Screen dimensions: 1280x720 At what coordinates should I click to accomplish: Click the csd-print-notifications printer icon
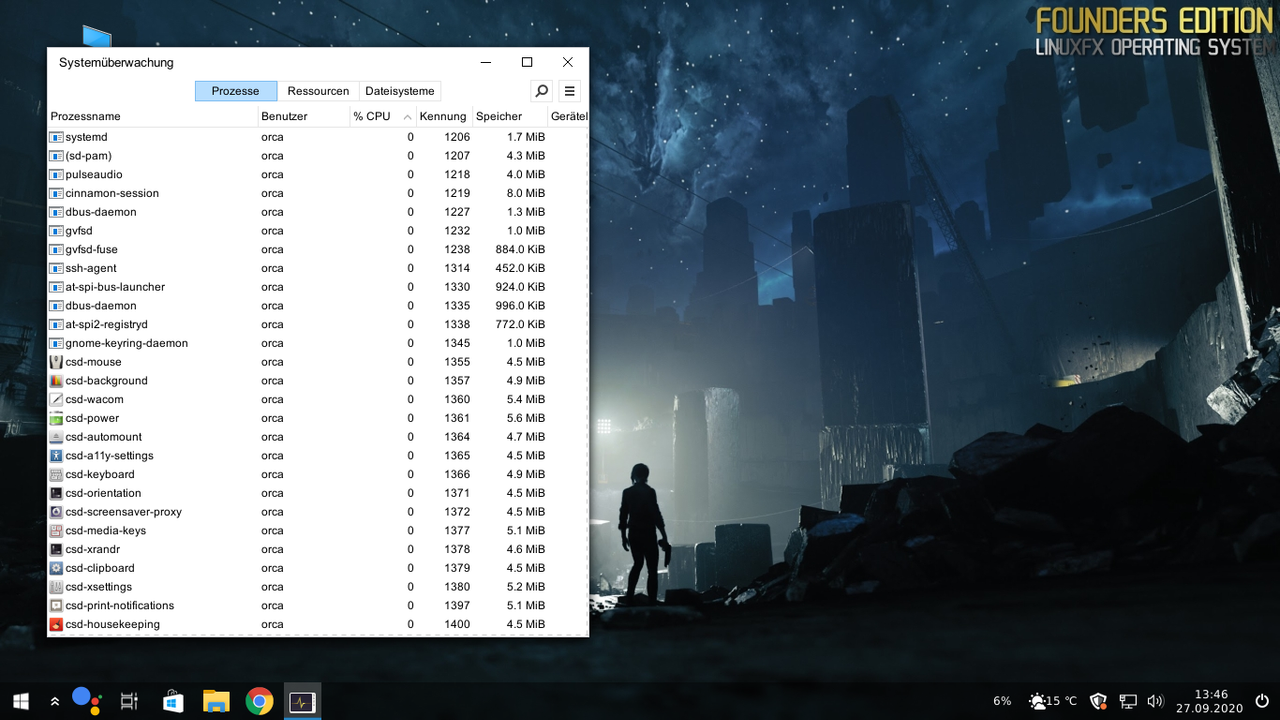[57, 606]
